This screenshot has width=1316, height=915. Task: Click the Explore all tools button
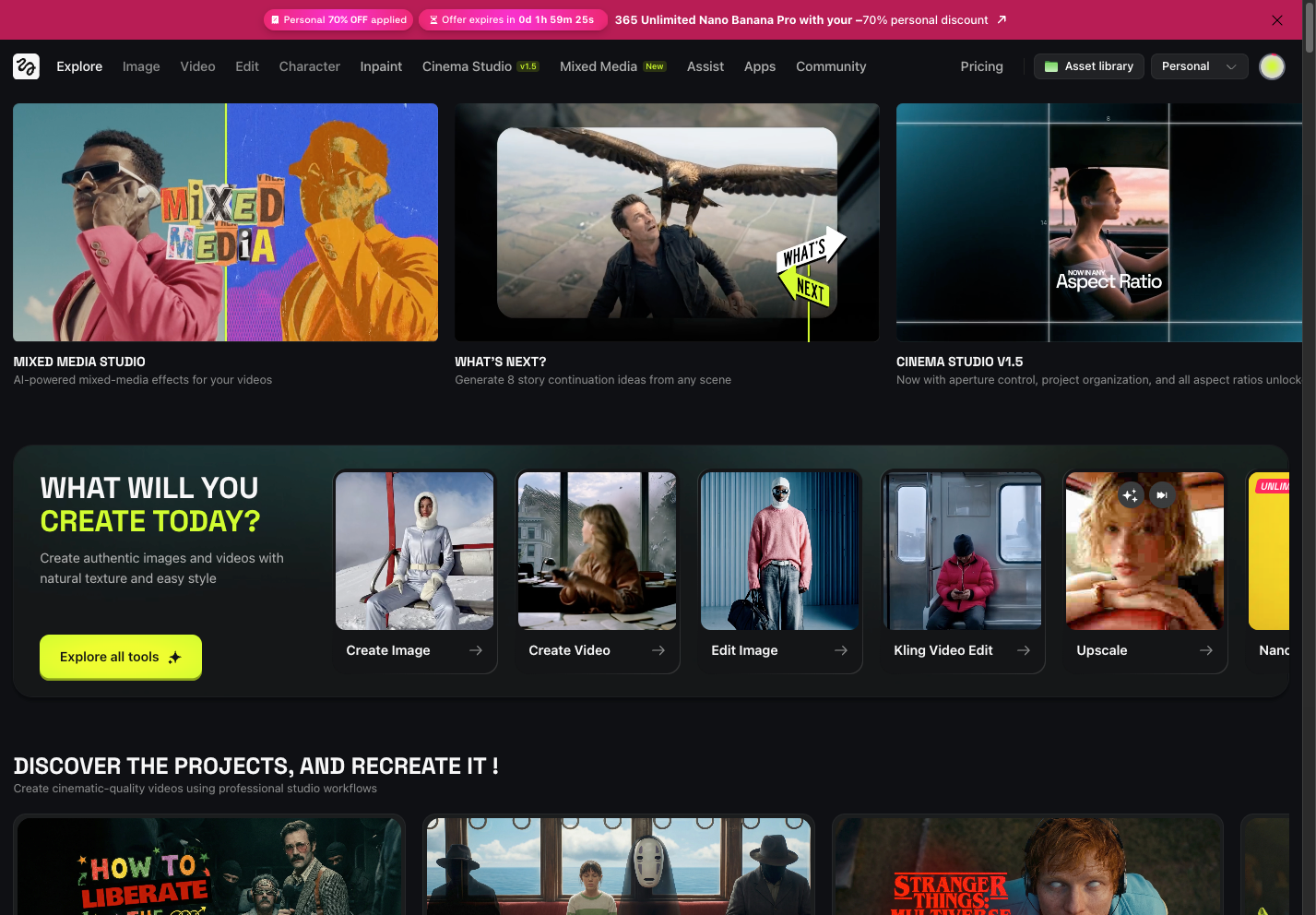(120, 657)
